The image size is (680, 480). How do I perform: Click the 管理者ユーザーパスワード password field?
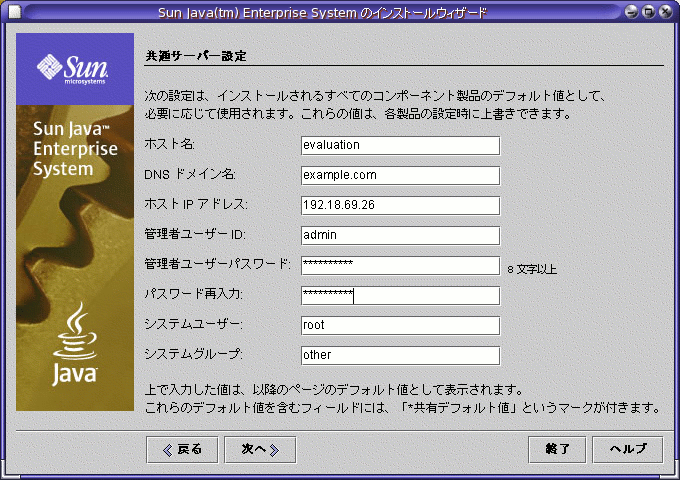(x=400, y=265)
